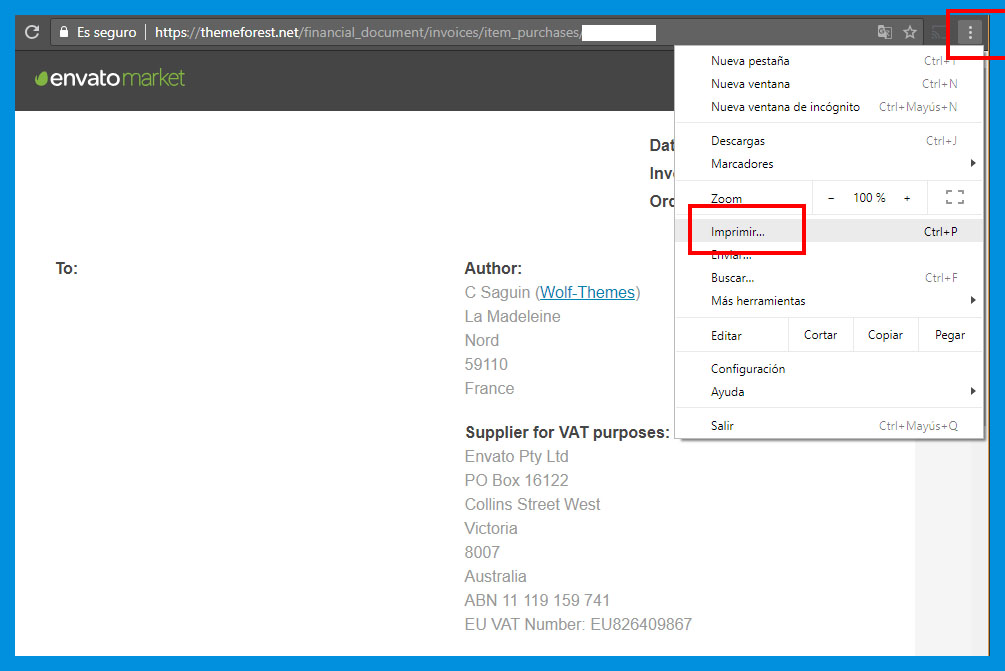Click the Es seguro security label

[106, 32]
